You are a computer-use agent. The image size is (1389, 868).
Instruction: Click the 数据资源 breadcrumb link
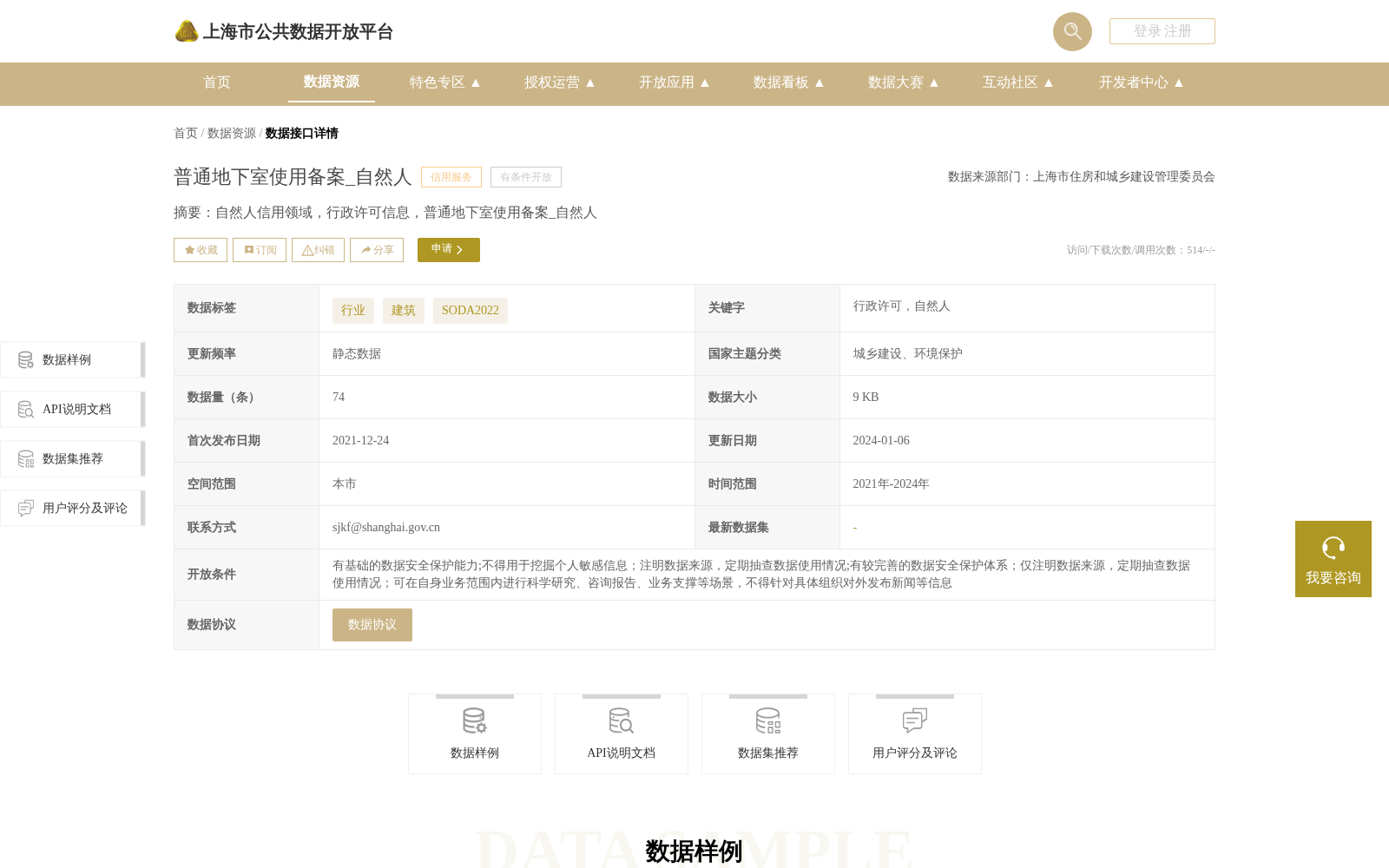[232, 133]
